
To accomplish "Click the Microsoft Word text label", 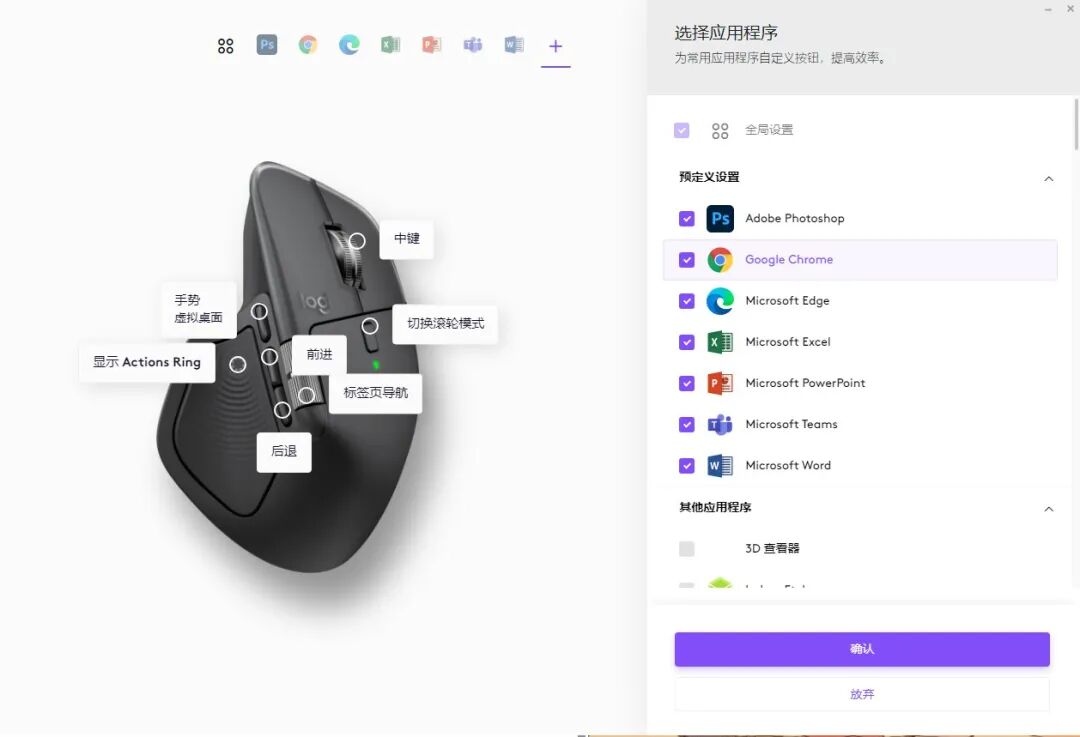I will pos(788,466).
